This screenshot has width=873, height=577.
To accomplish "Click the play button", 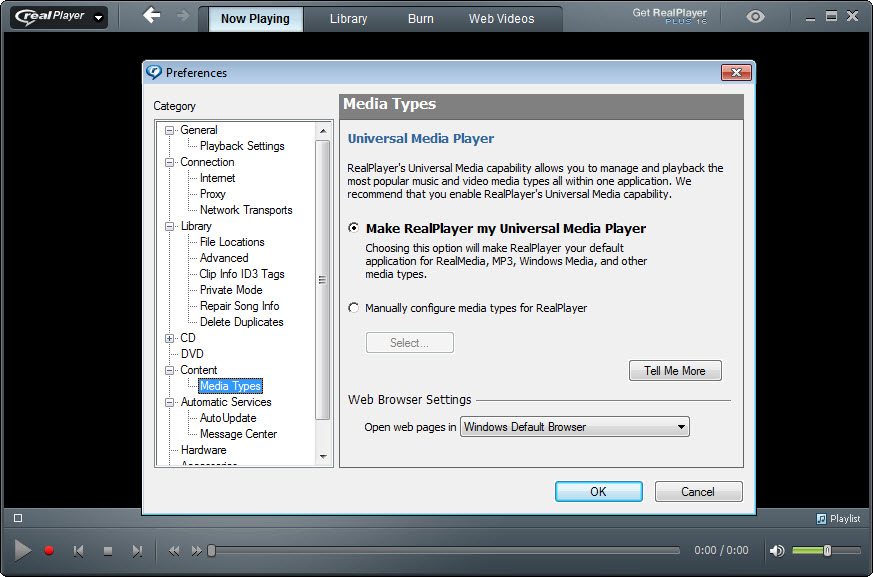I will pyautogui.click(x=22, y=550).
